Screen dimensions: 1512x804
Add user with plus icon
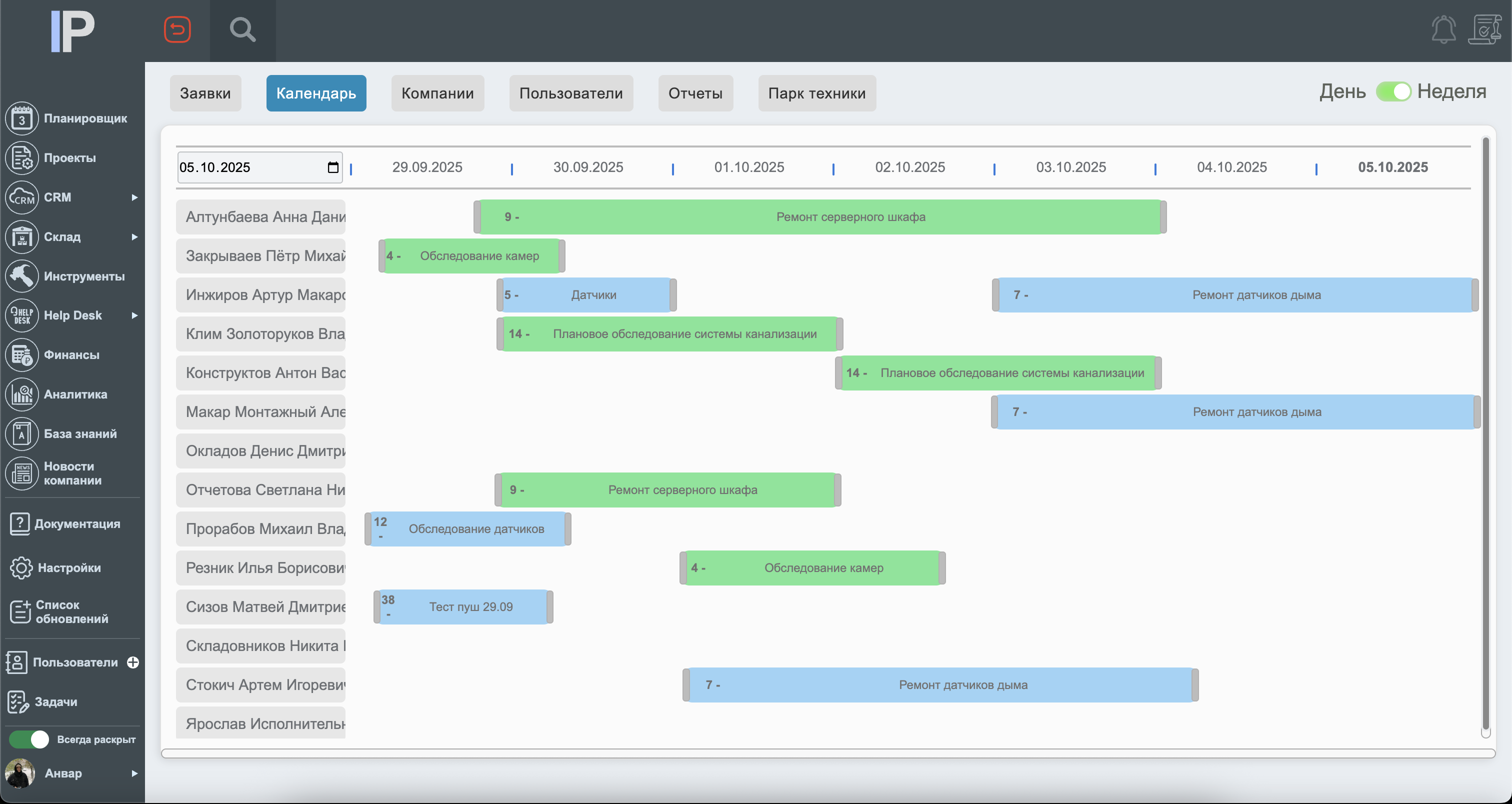pos(133,662)
